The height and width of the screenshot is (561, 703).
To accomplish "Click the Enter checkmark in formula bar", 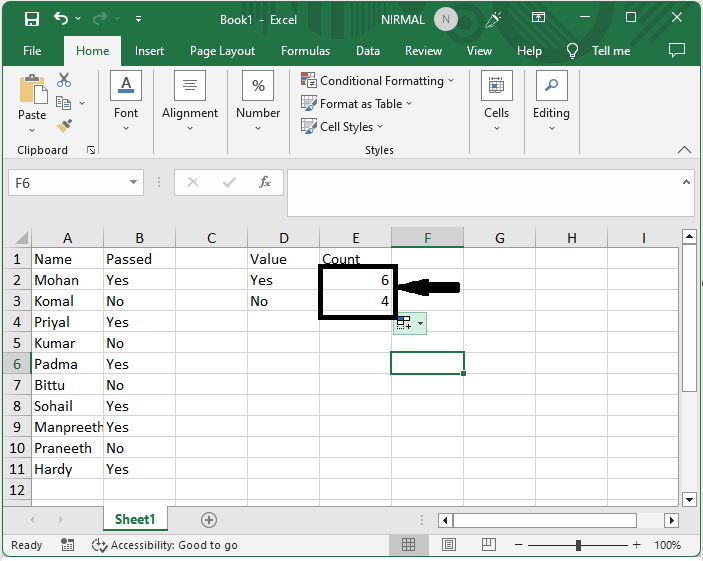I will point(229,182).
